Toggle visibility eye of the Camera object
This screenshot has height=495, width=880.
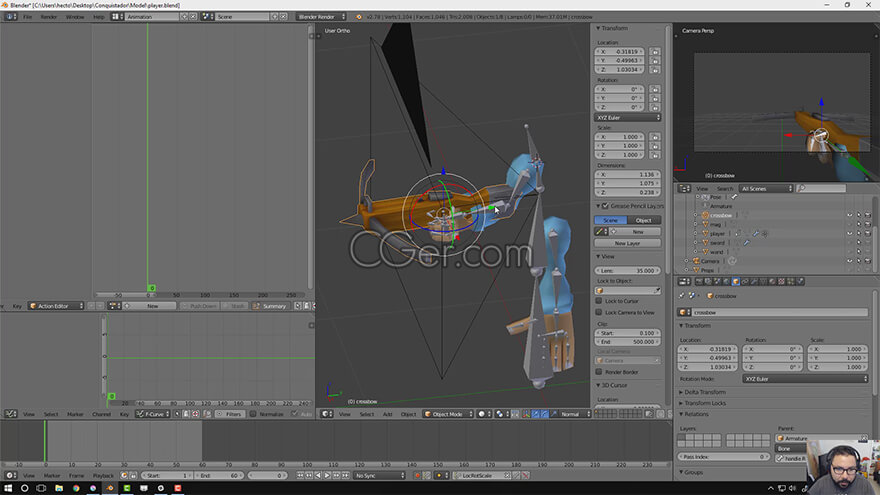click(x=850, y=261)
